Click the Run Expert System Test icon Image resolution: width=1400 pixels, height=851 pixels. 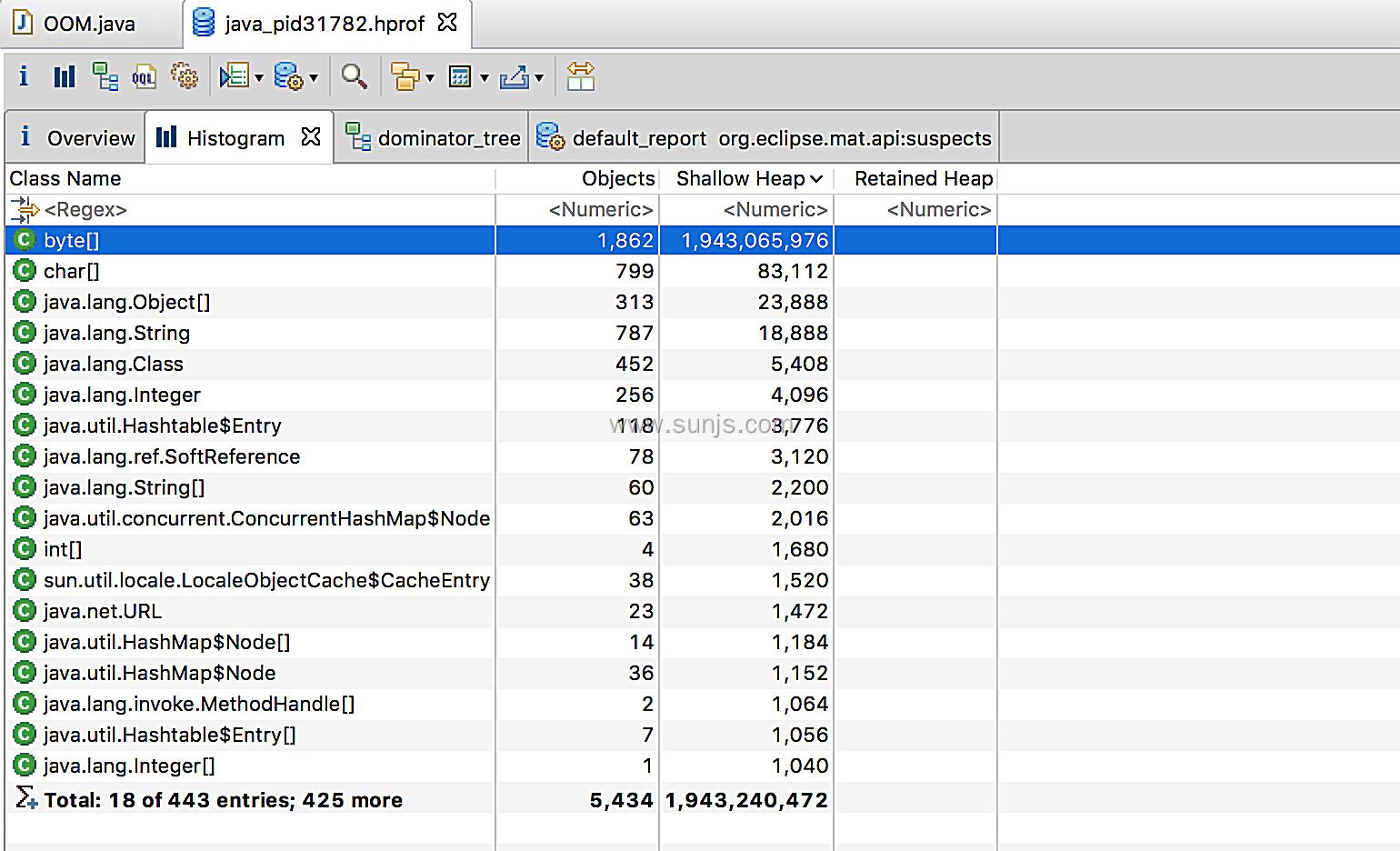coord(235,76)
